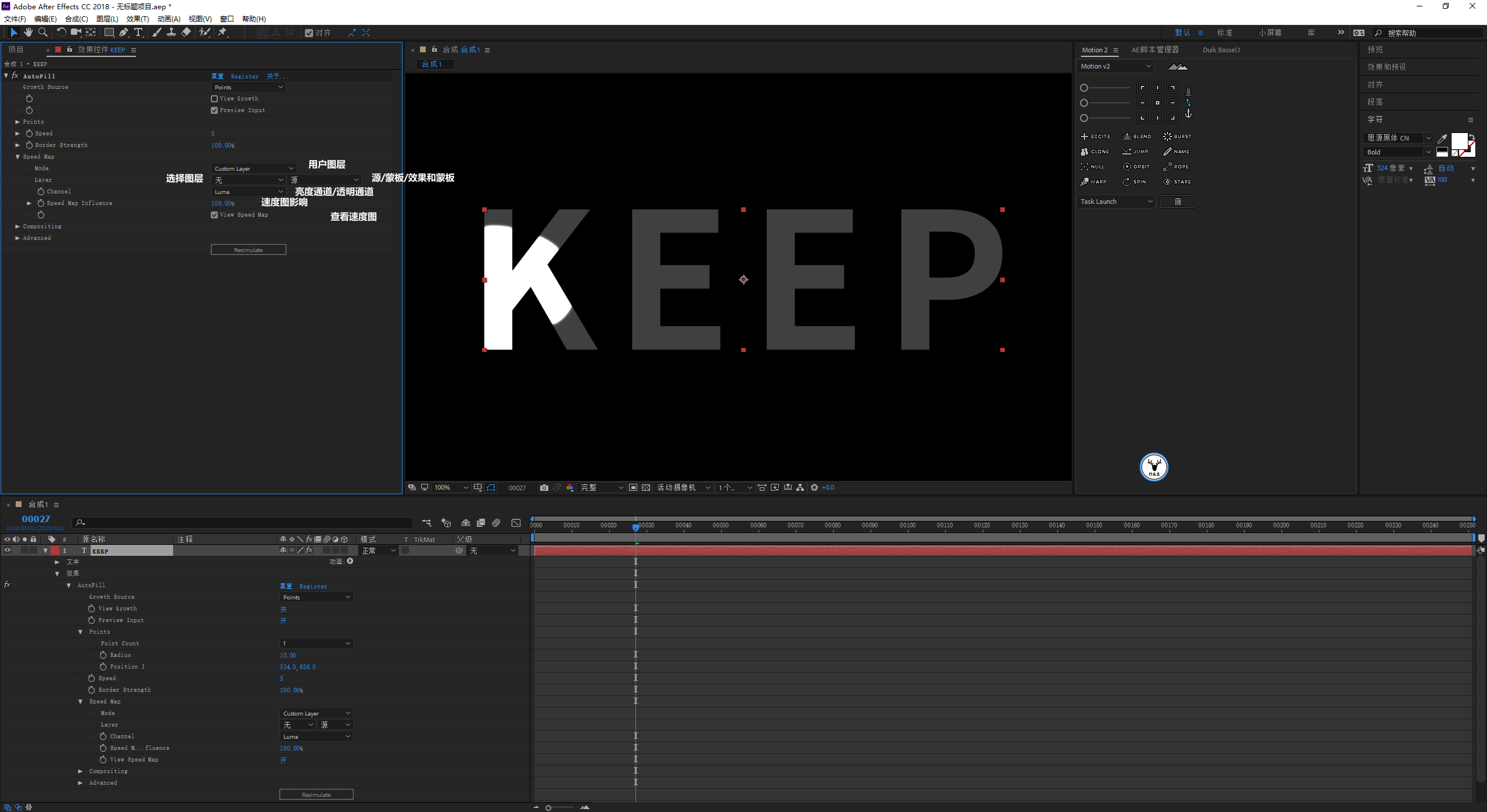Toggle Speed stopwatch in effect controls
The width and height of the screenshot is (1487, 812).
29,134
